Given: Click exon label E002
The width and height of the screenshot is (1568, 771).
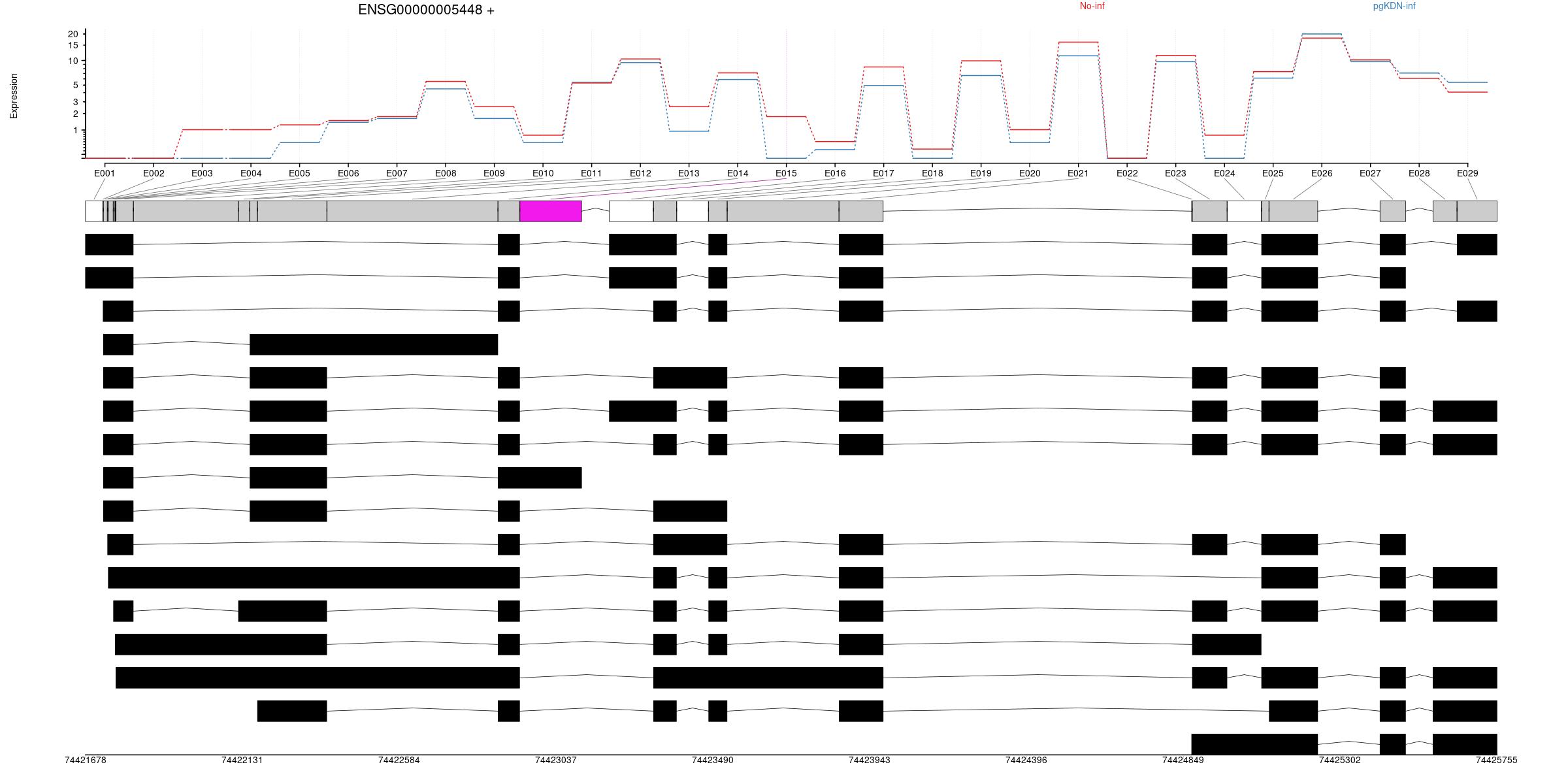Looking at the screenshot, I should pyautogui.click(x=154, y=173).
